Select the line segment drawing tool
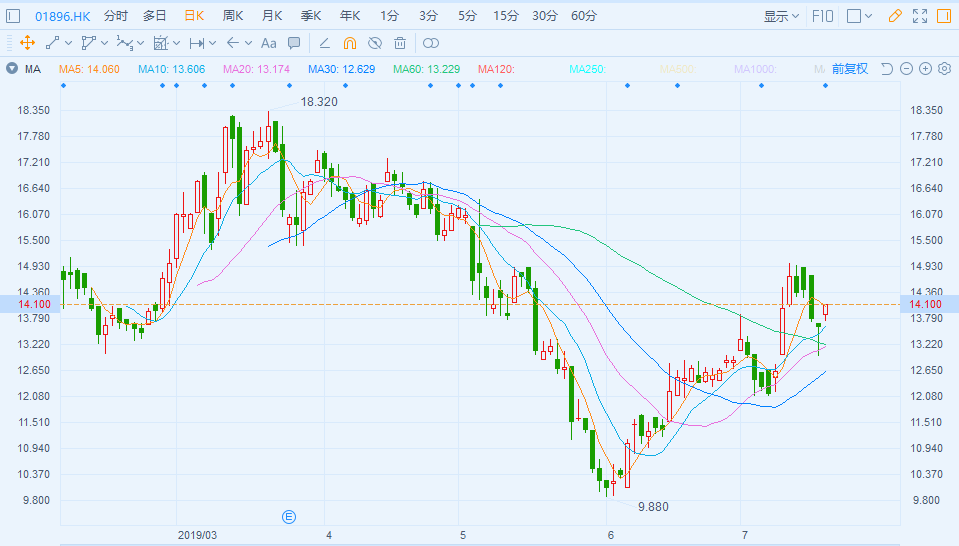This screenshot has height=546, width=959. click(x=53, y=43)
